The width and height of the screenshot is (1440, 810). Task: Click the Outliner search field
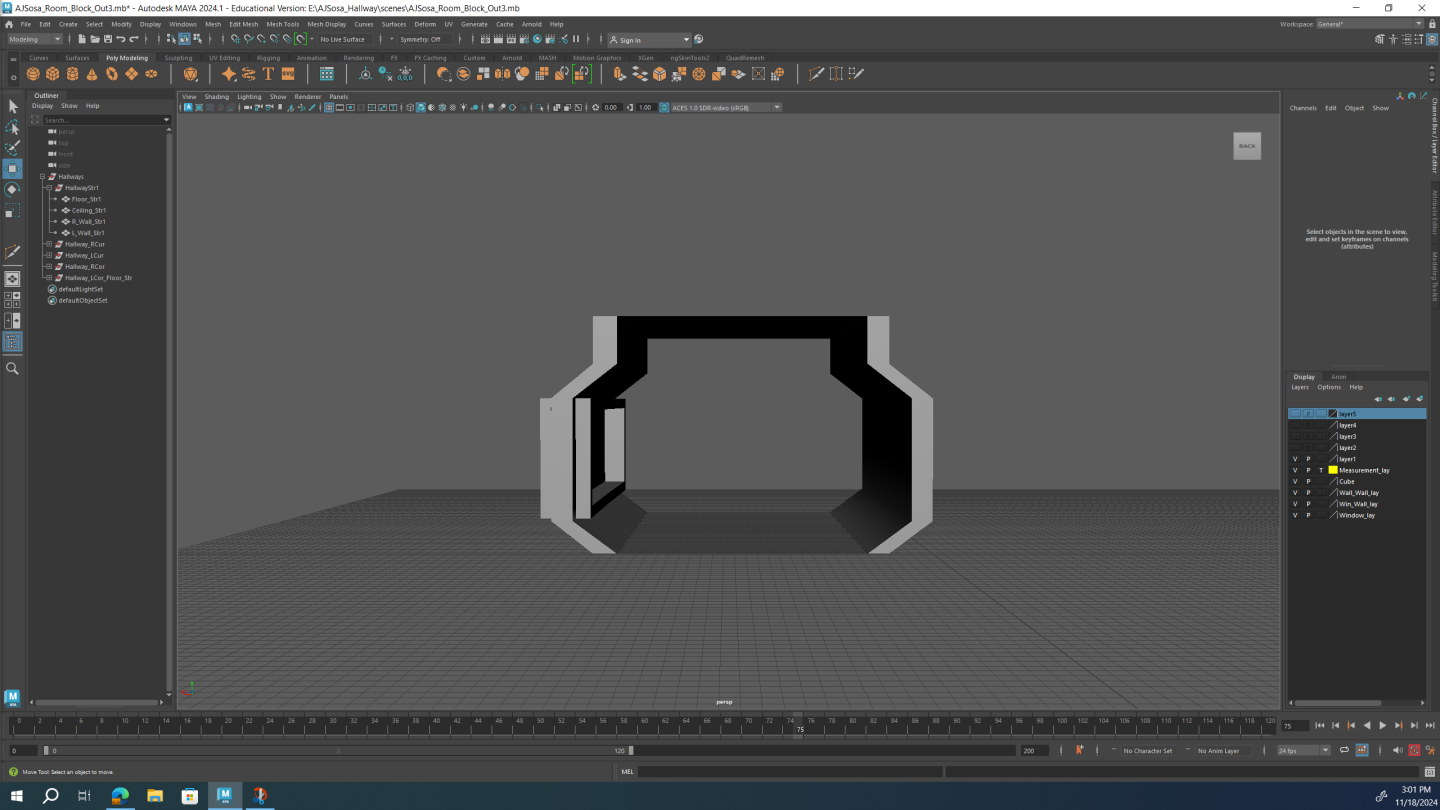105,120
